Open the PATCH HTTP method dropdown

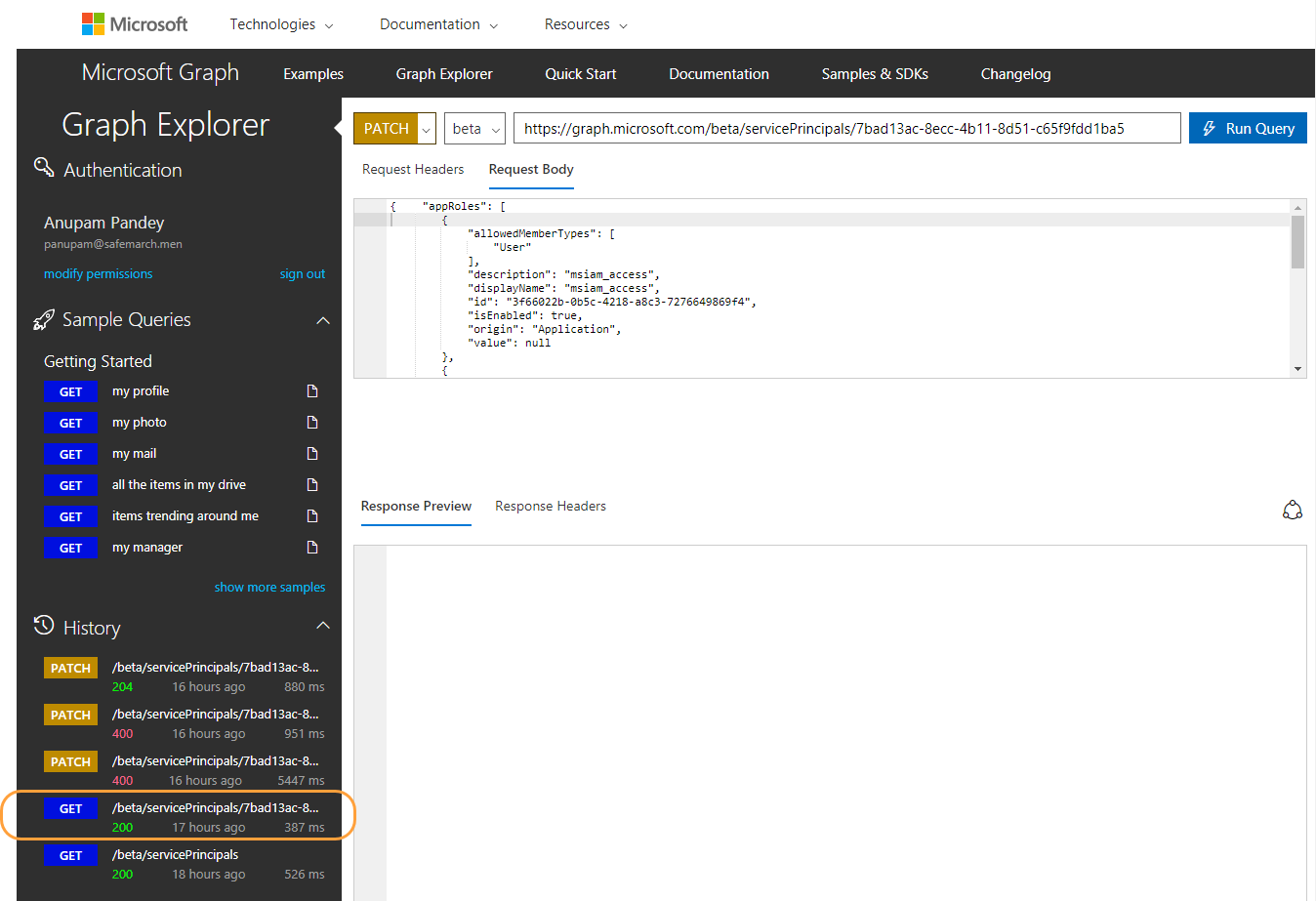(x=426, y=129)
